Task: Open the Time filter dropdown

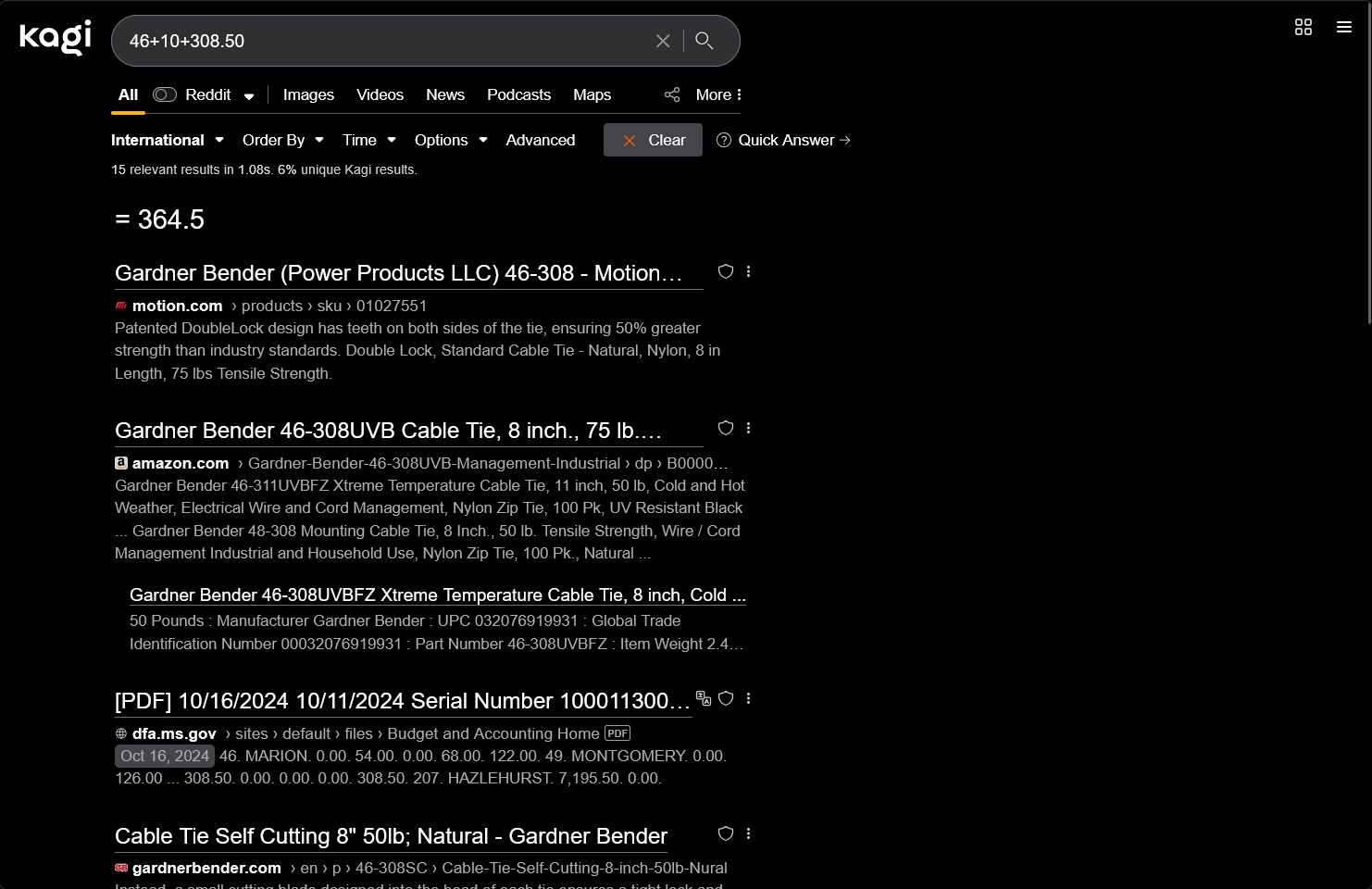Action: coord(368,140)
